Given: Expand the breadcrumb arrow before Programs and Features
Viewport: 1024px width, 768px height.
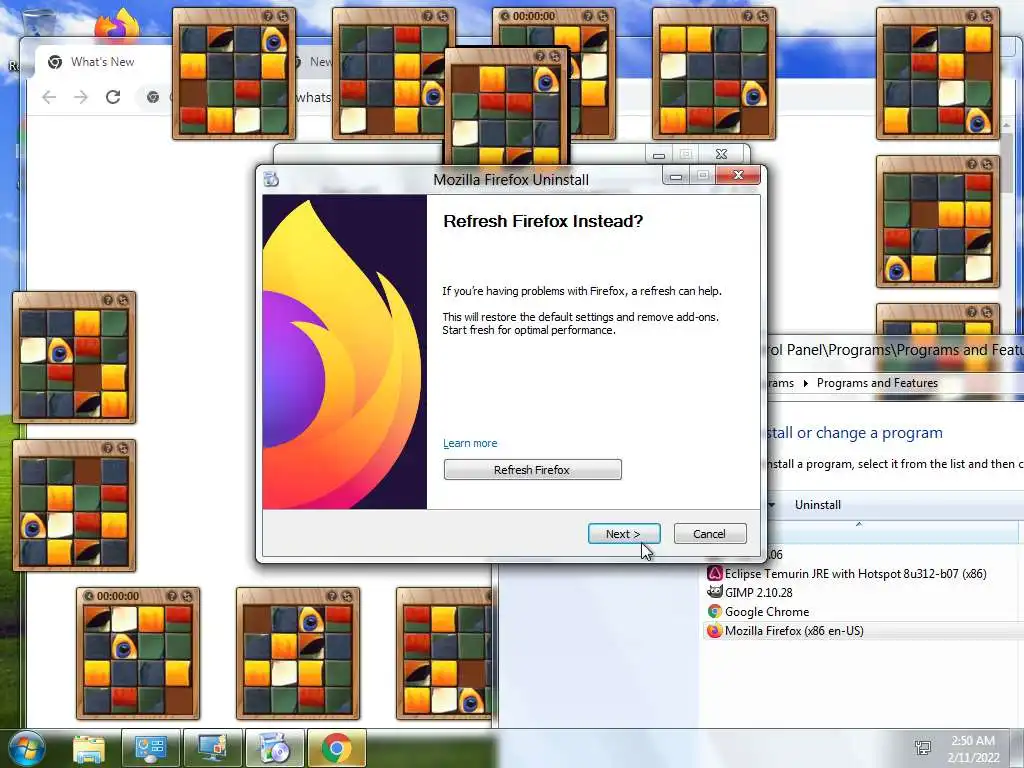Looking at the screenshot, I should (x=805, y=383).
